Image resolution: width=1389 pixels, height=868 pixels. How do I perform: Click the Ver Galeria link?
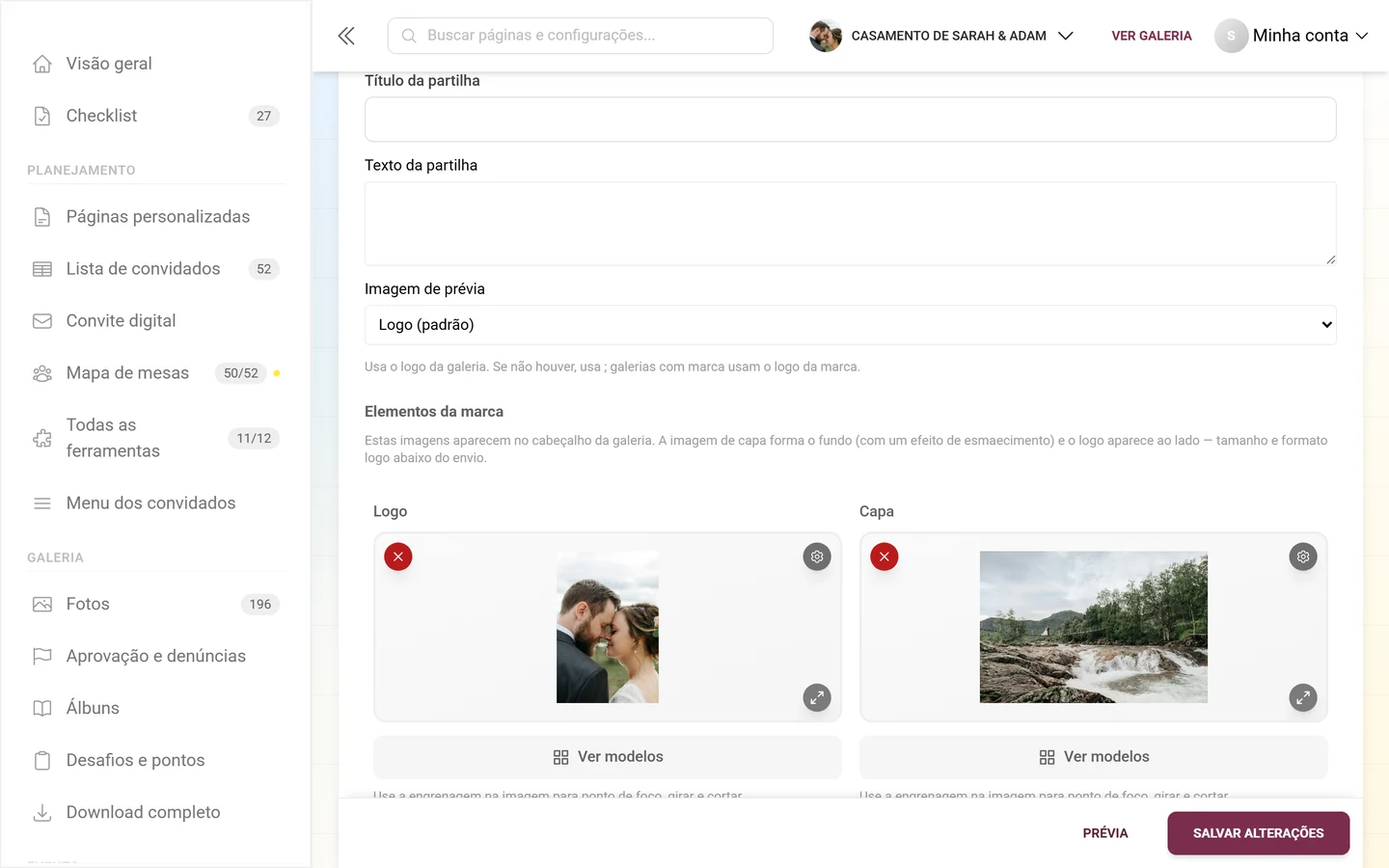(1152, 36)
